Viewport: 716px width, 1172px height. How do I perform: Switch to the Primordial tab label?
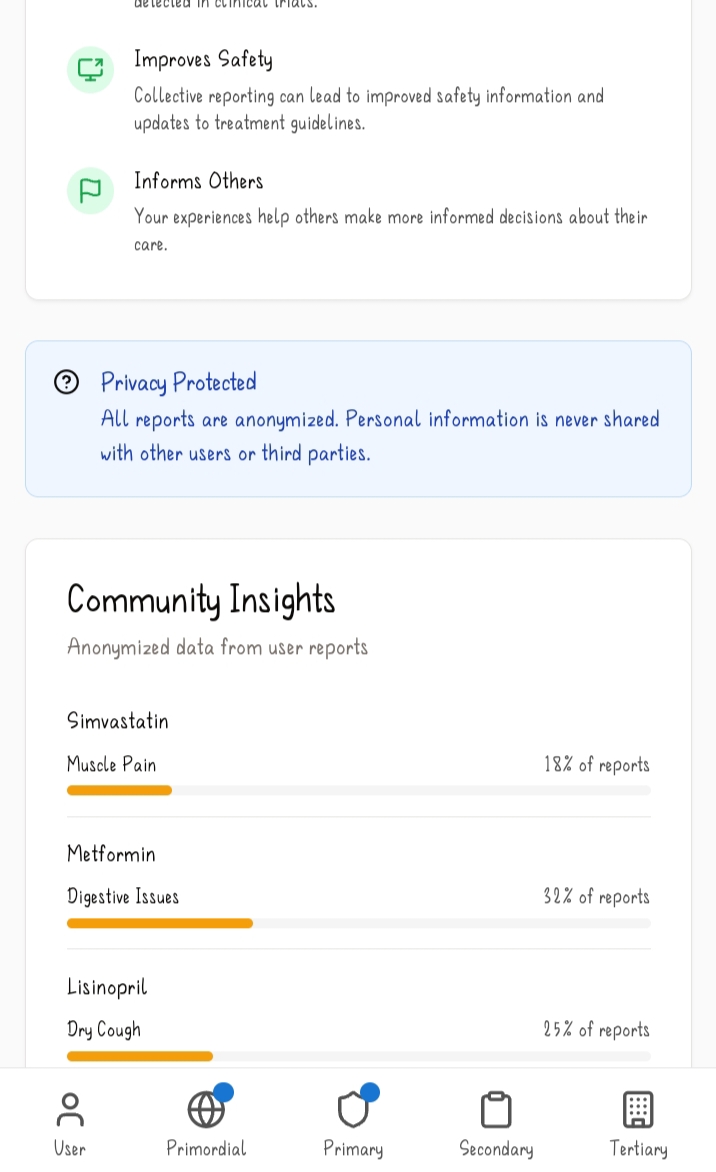[206, 1149]
